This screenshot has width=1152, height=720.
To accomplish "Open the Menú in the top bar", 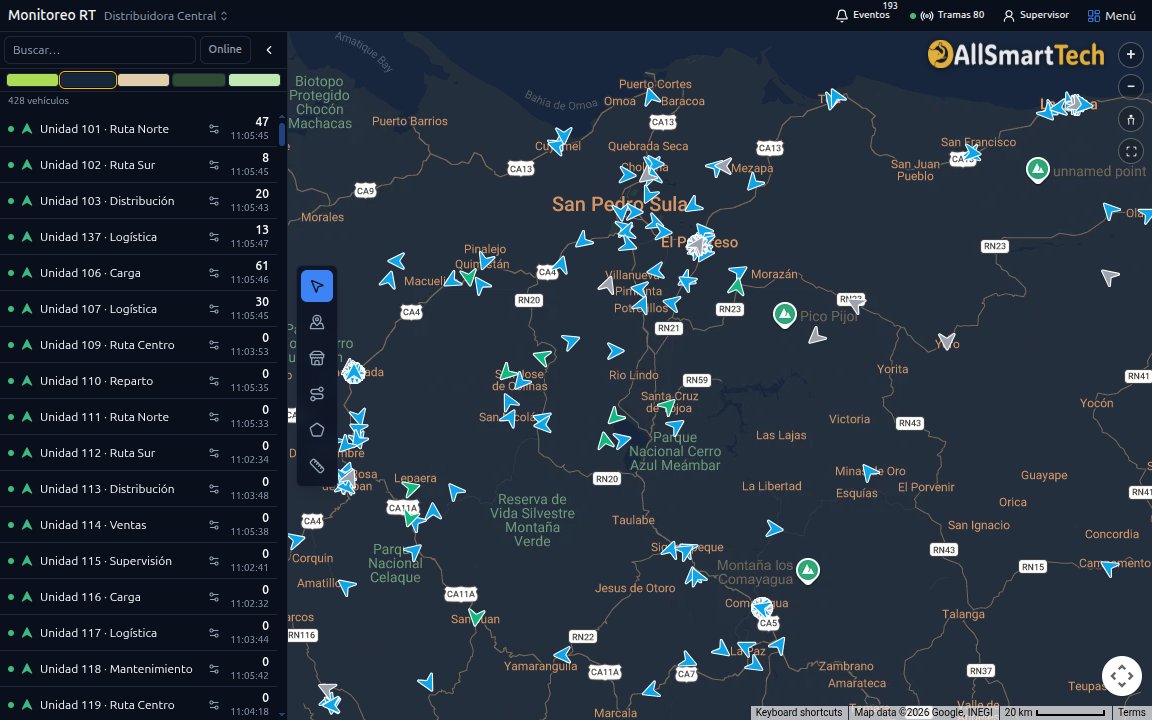I will click(1112, 15).
